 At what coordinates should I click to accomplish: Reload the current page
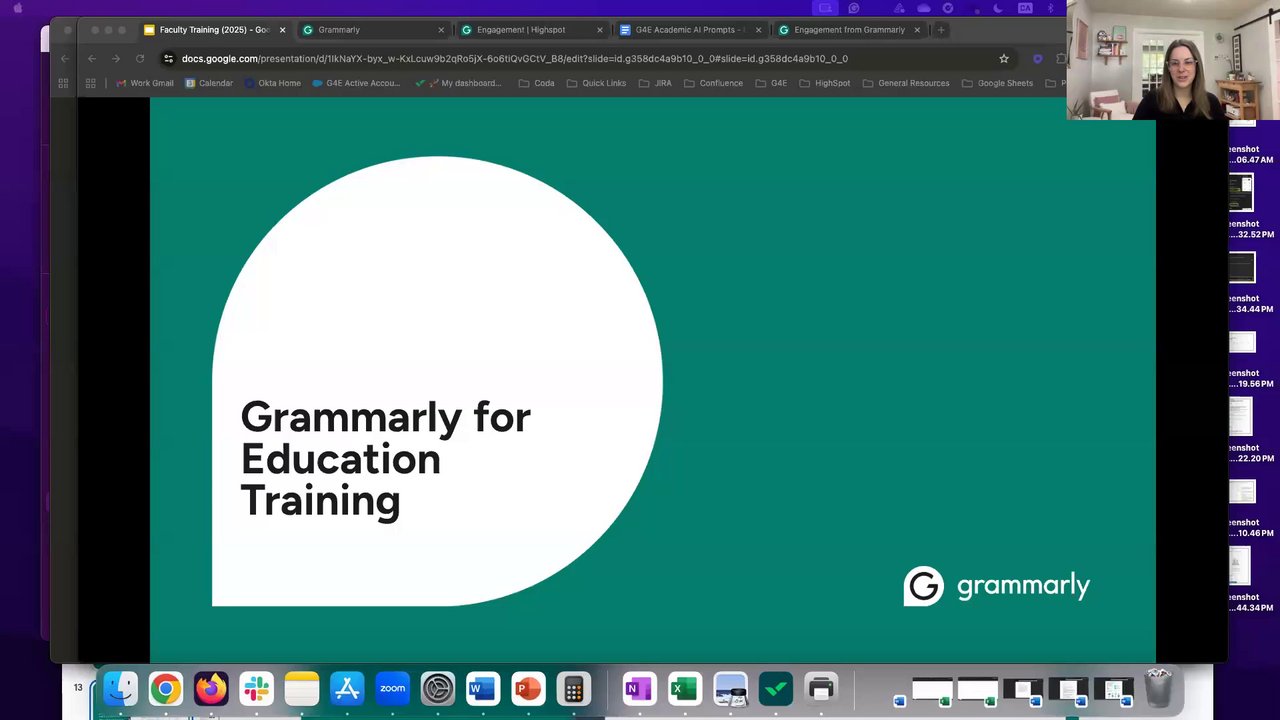(140, 58)
